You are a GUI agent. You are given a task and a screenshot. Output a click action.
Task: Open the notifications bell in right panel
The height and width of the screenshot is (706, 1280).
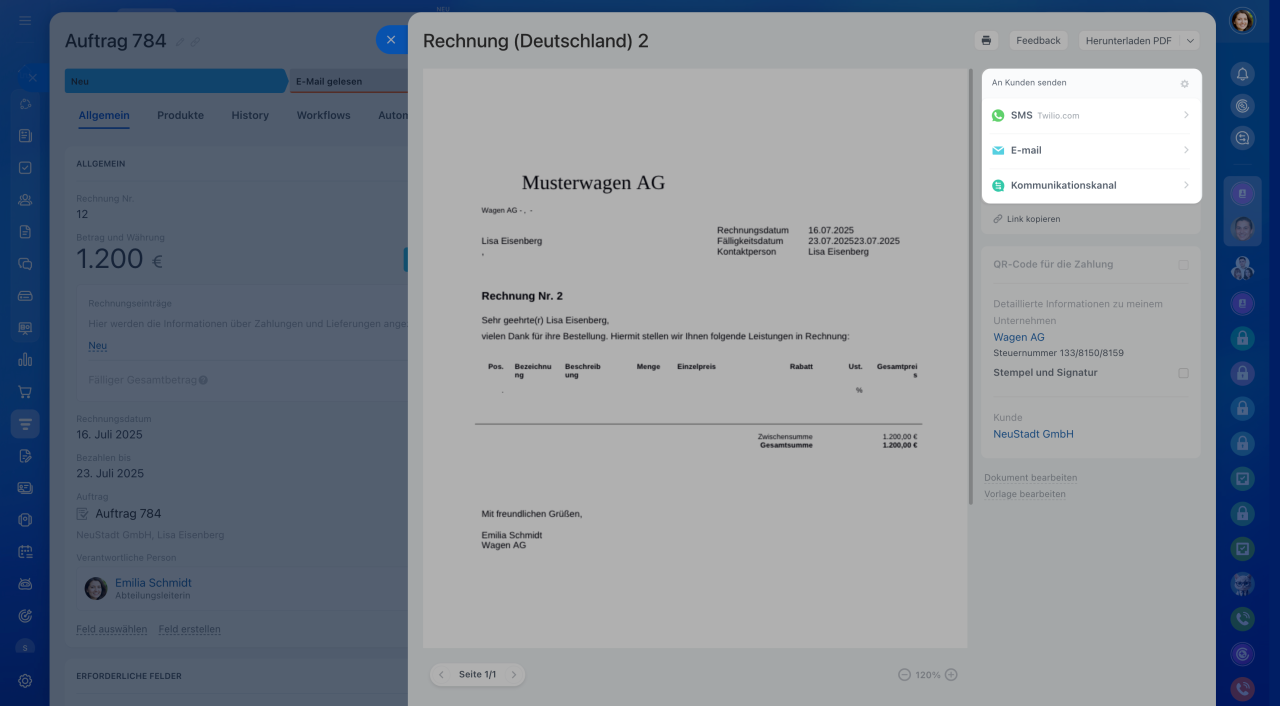(1242, 74)
